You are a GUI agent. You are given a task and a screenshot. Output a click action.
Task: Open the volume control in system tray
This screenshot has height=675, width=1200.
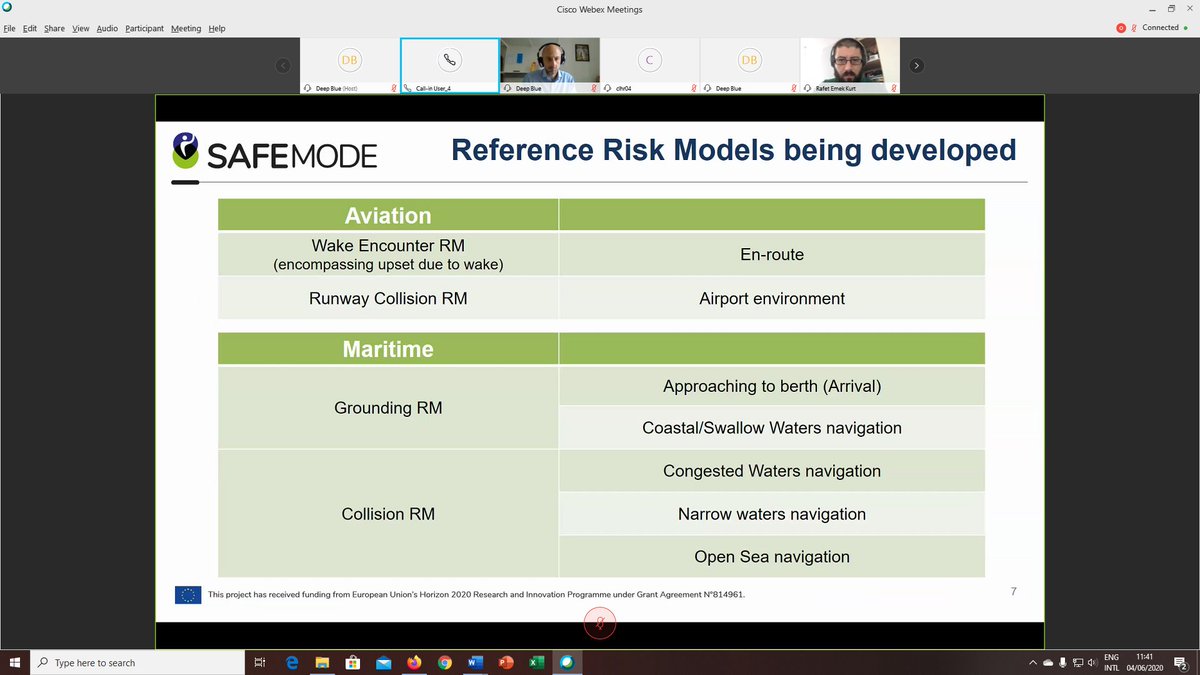click(1091, 662)
